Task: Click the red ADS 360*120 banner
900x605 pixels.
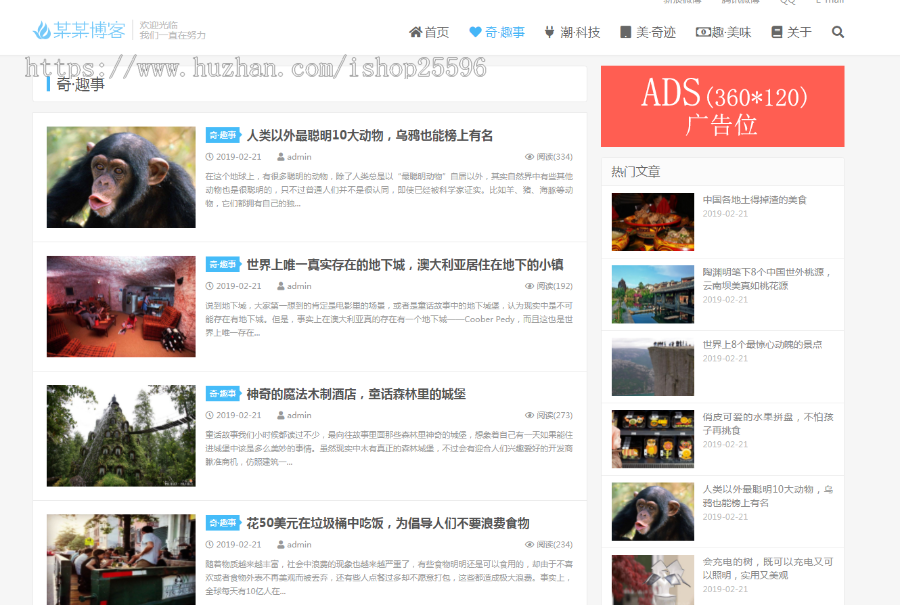Action: click(x=723, y=106)
